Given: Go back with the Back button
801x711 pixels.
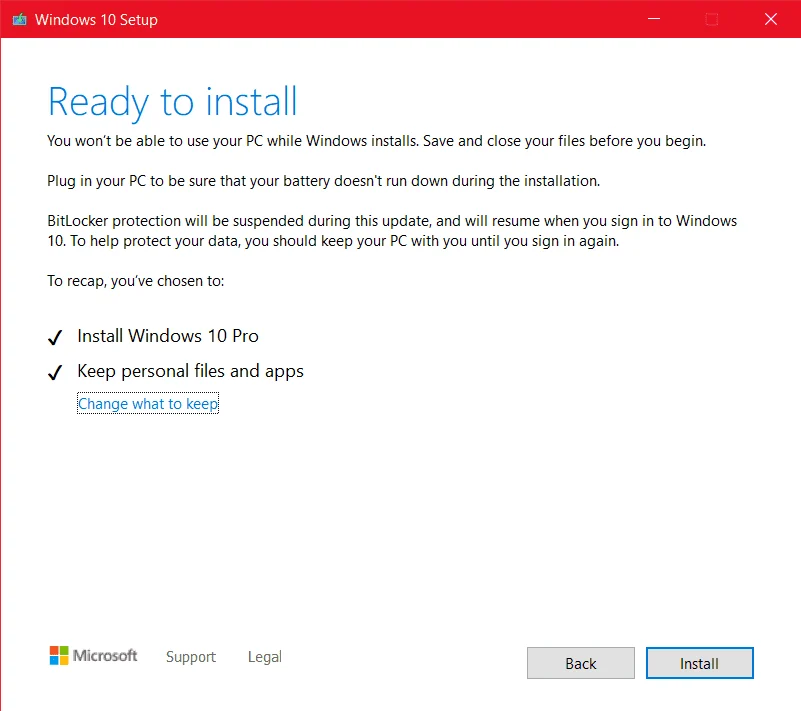Looking at the screenshot, I should 581,663.
